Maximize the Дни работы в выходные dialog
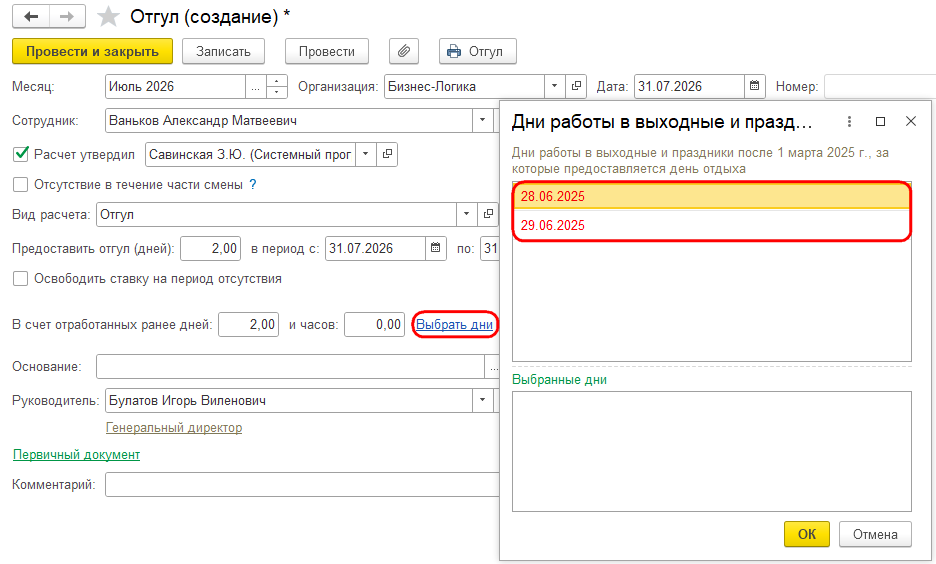The image size is (936, 564). click(880, 122)
